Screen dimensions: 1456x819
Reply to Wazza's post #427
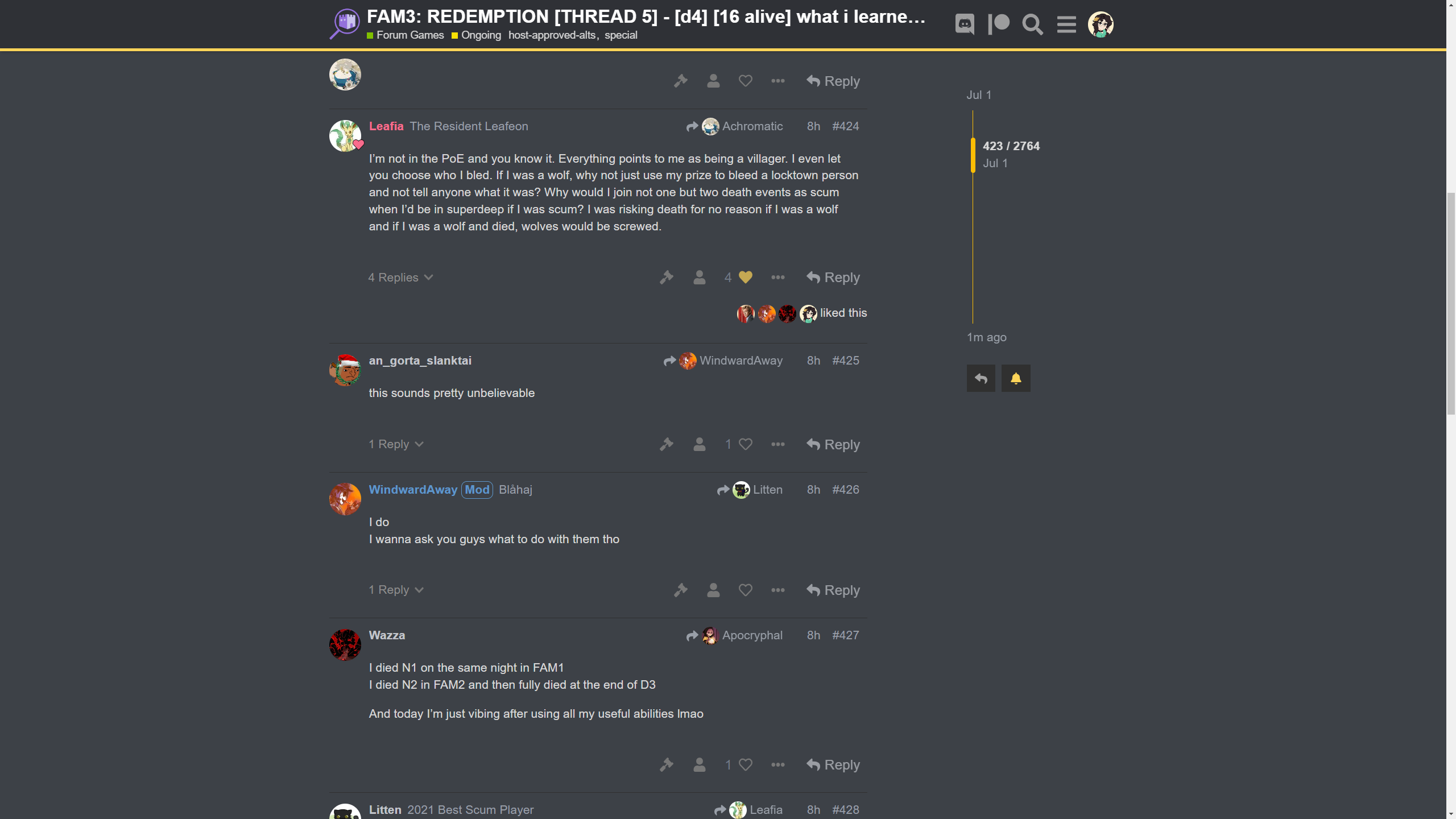pos(833,765)
